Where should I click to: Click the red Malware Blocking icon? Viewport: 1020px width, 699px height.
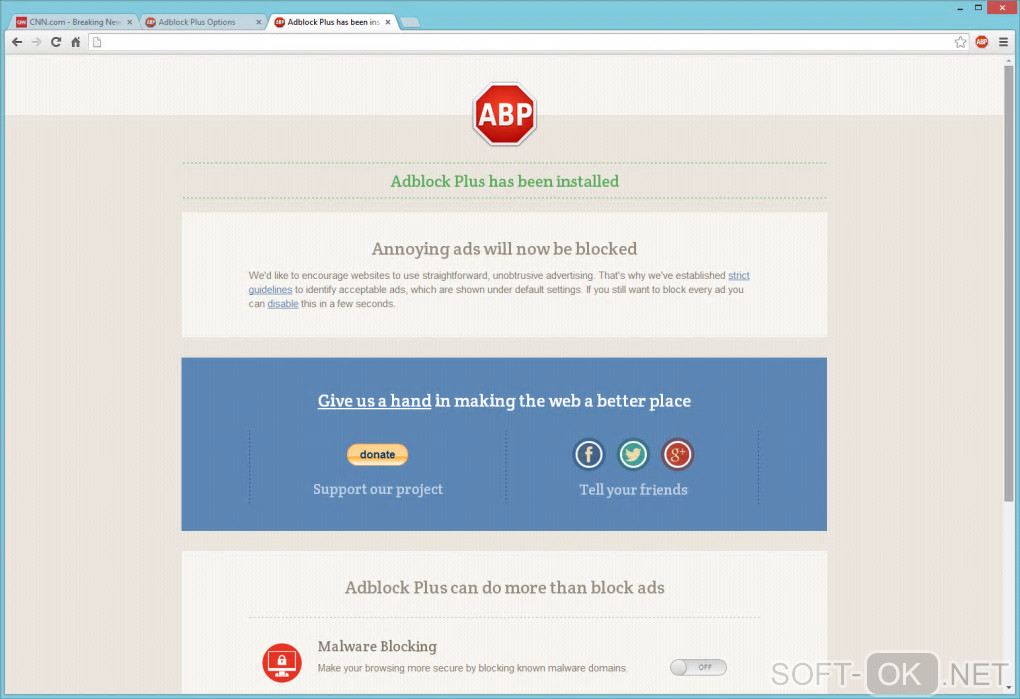tap(282, 663)
